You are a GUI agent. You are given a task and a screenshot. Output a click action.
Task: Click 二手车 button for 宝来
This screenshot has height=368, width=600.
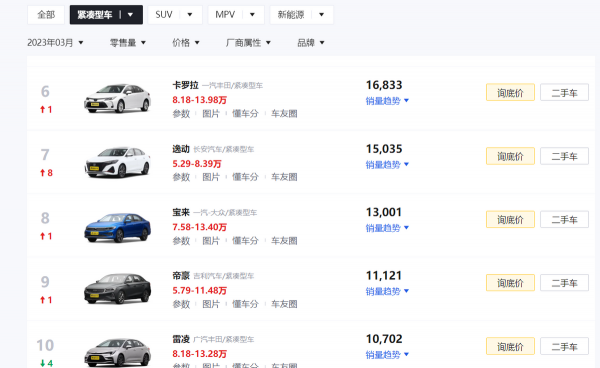tap(564, 220)
